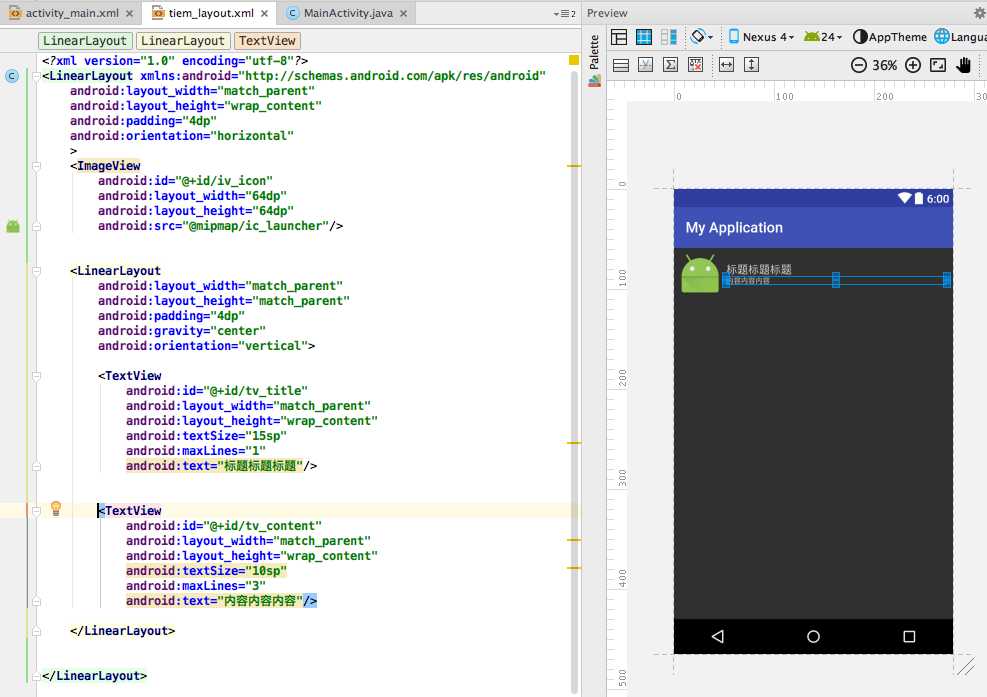Zoom out the preview with minus
Image resolution: width=987 pixels, height=697 pixels.
[x=859, y=65]
